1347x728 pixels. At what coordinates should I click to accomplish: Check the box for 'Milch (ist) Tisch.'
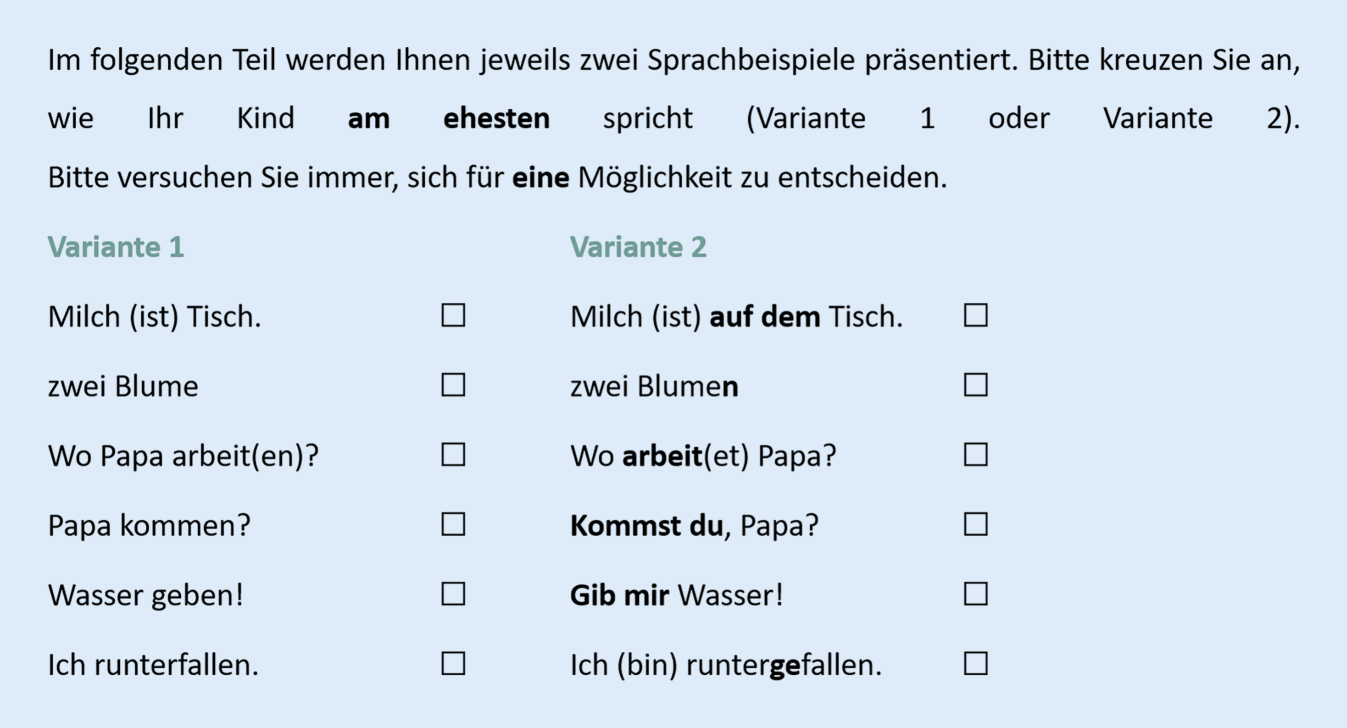[x=453, y=316]
